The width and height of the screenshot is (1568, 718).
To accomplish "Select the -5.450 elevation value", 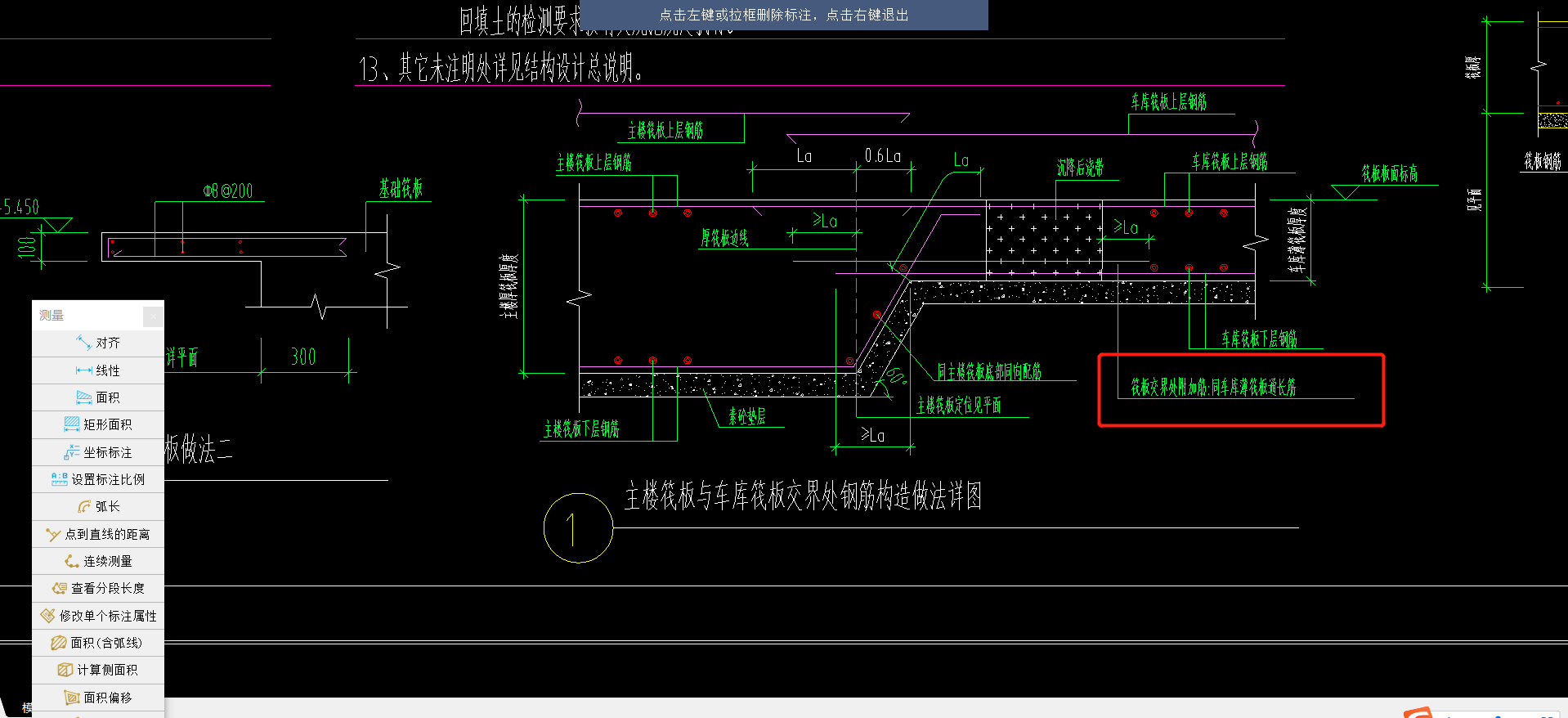I will pos(20,207).
